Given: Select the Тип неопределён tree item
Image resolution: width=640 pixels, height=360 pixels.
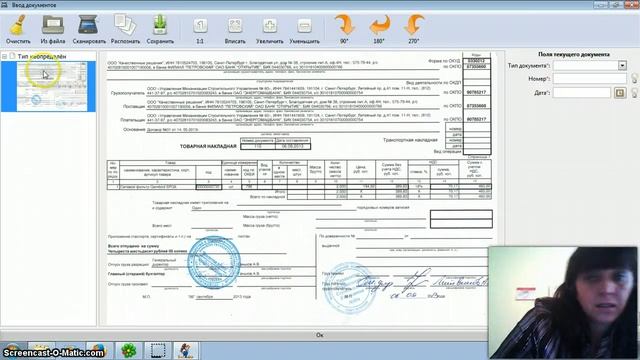Looking at the screenshot, I should (42, 56).
